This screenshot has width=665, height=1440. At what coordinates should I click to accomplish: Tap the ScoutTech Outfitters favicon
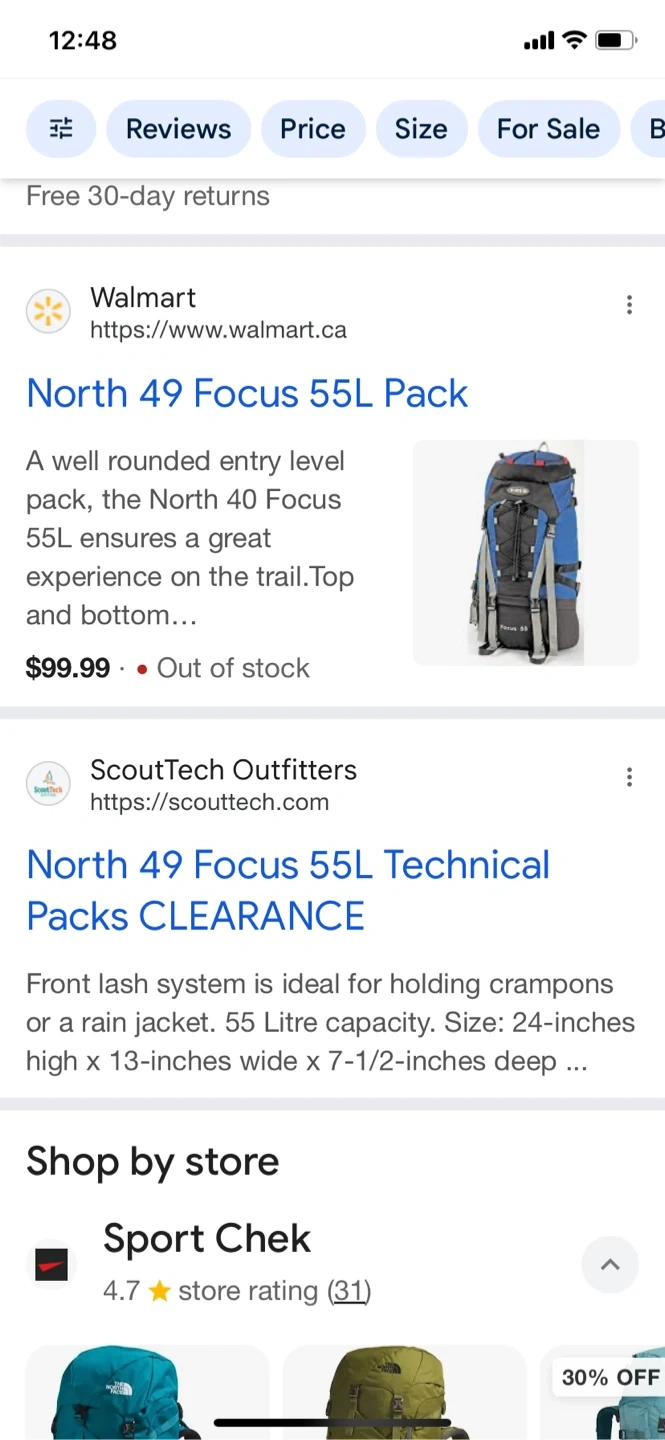[x=48, y=785]
